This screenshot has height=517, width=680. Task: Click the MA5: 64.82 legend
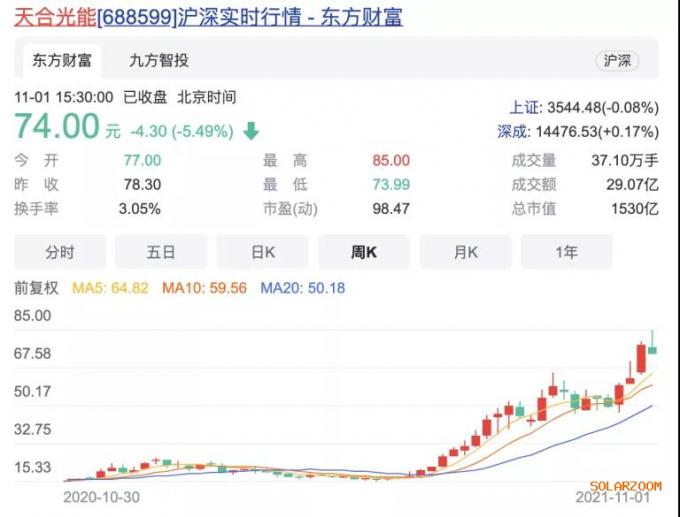(x=110, y=288)
